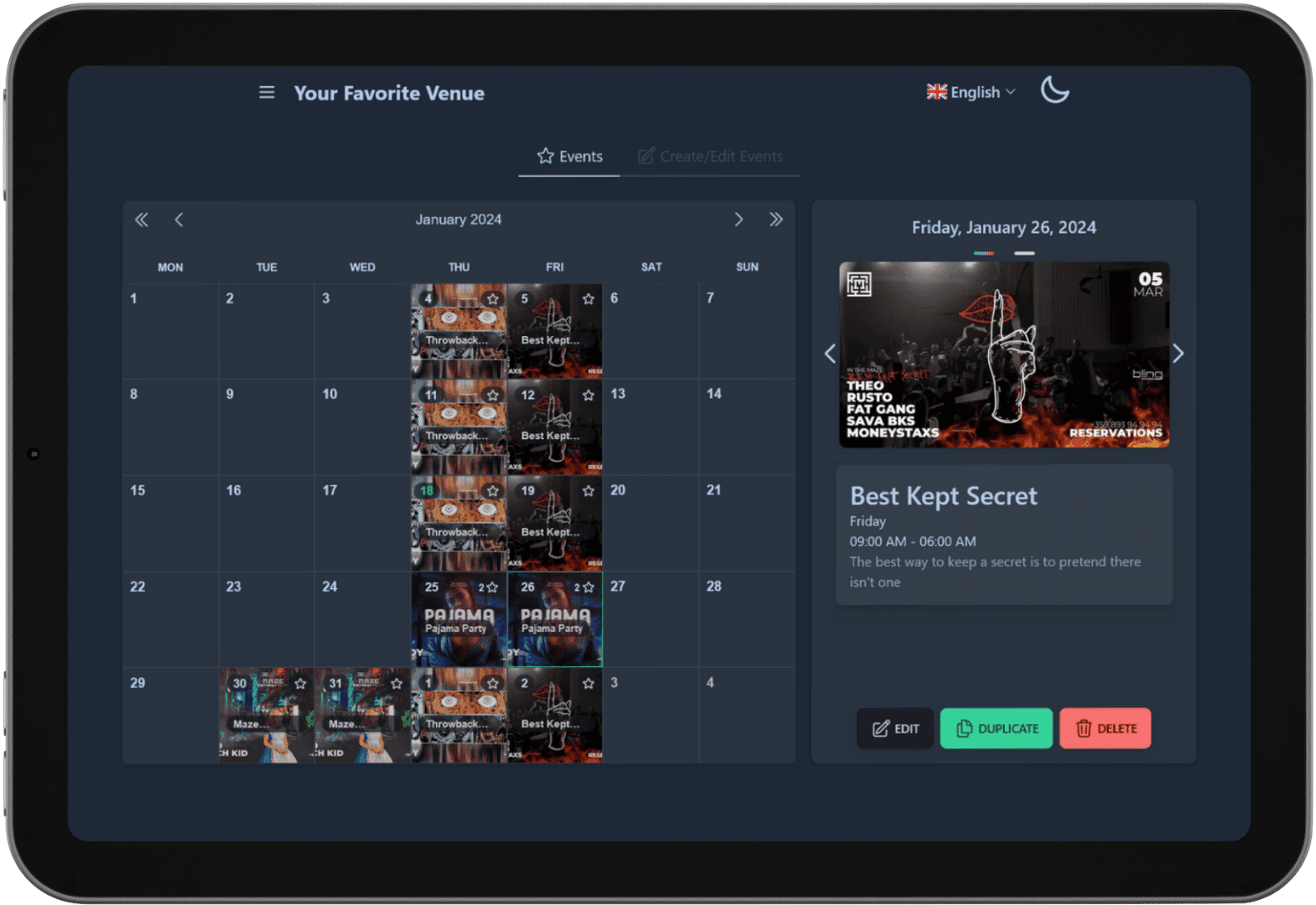Toggle star on January 12 Best Kept event
The image size is (1316, 905).
point(588,395)
